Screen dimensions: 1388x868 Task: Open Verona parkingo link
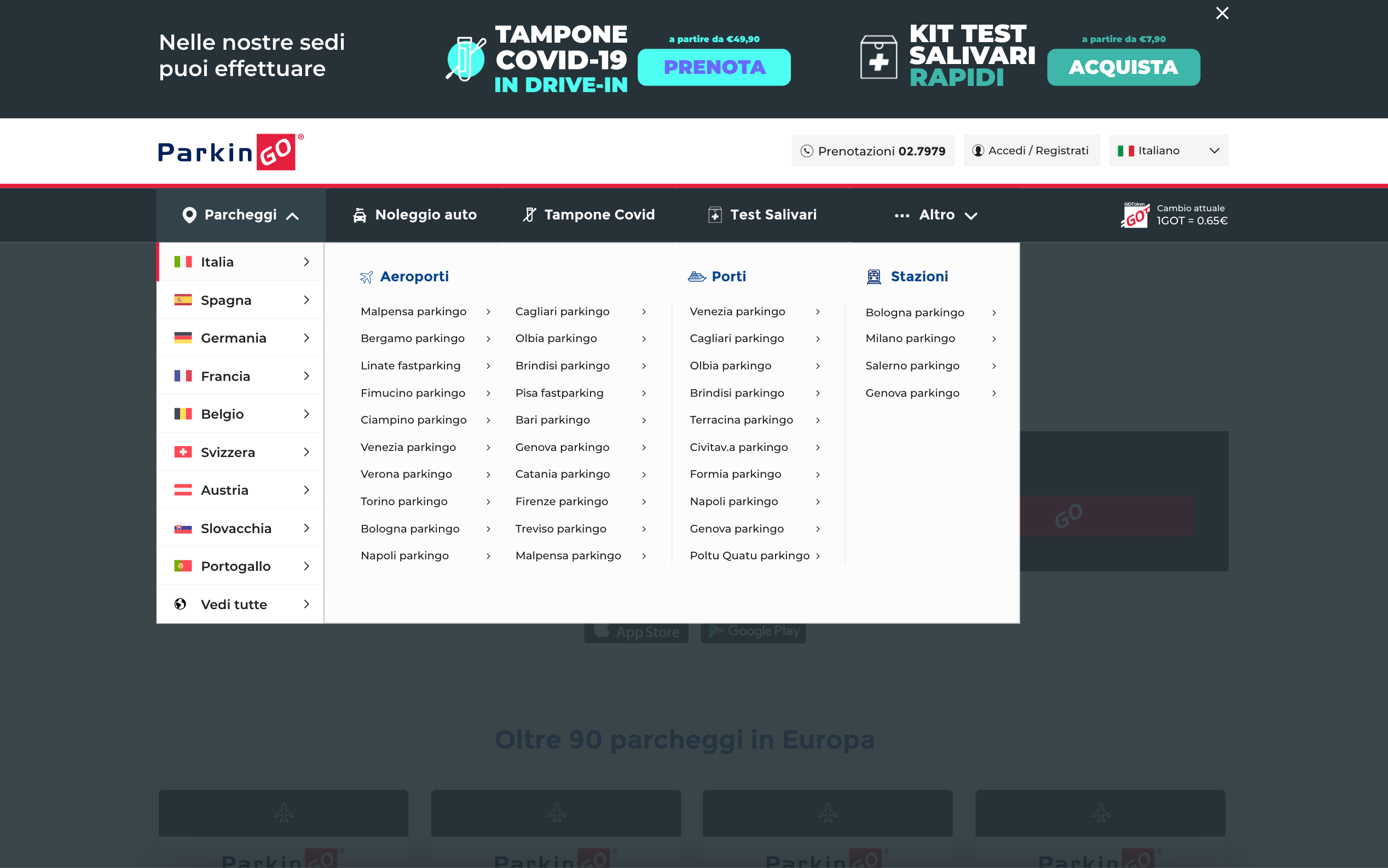pos(425,474)
